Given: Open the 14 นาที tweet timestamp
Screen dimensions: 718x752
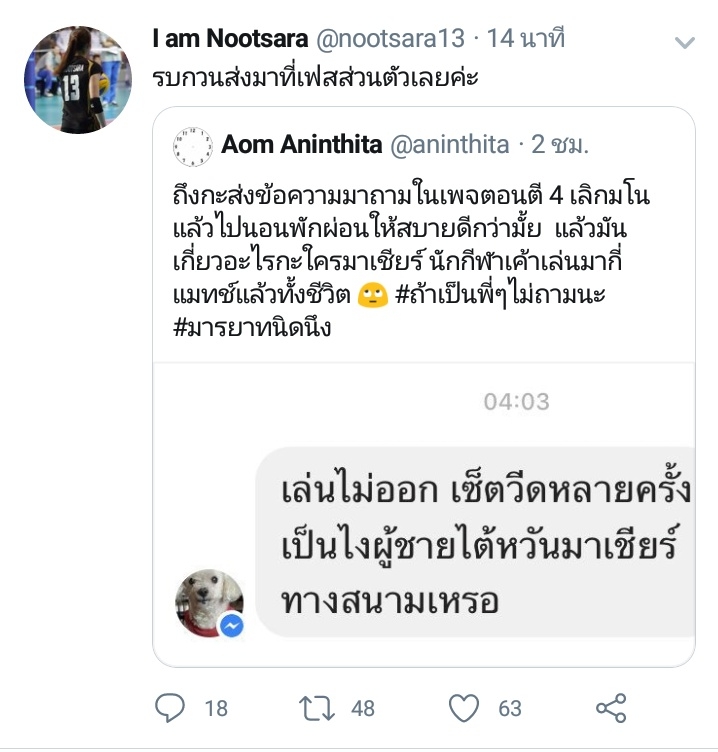Looking at the screenshot, I should pos(526,38).
